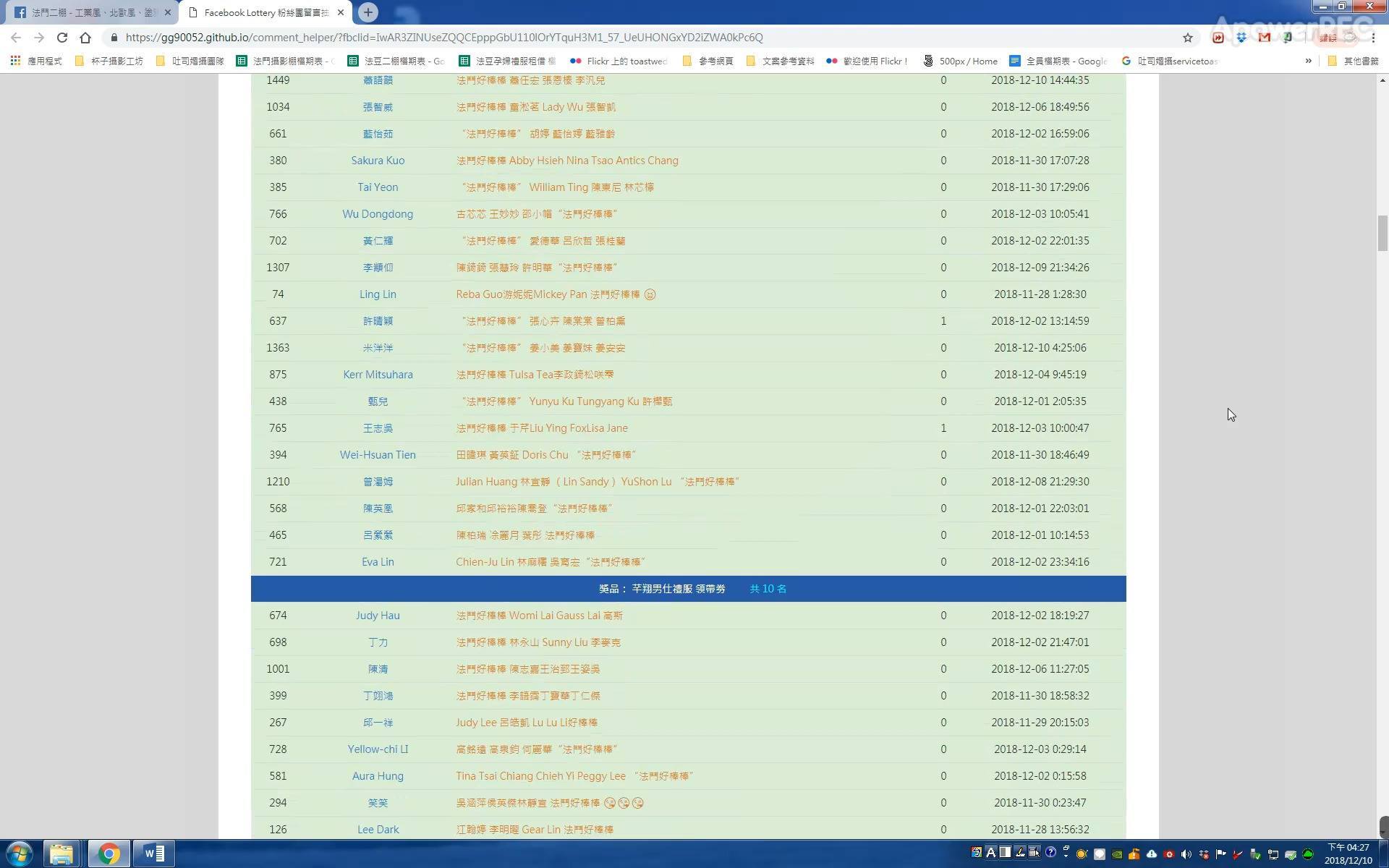Expand the language bar options arrow
1389x868 pixels.
pyautogui.click(x=1066, y=856)
